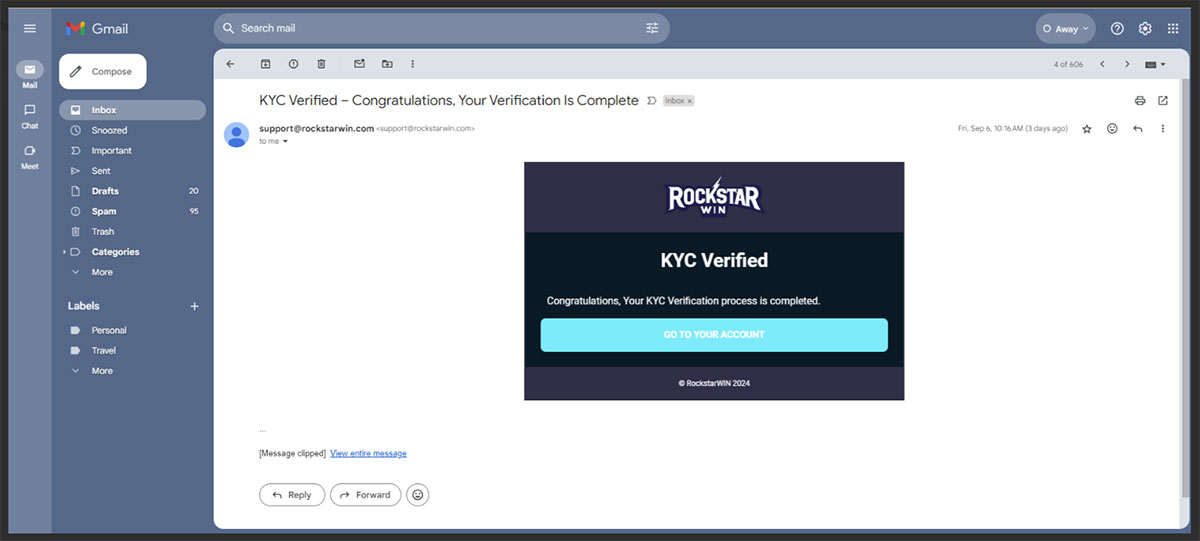Show details dropdown next to 'to me'
Viewport: 1200px width, 541px height.
(285, 142)
